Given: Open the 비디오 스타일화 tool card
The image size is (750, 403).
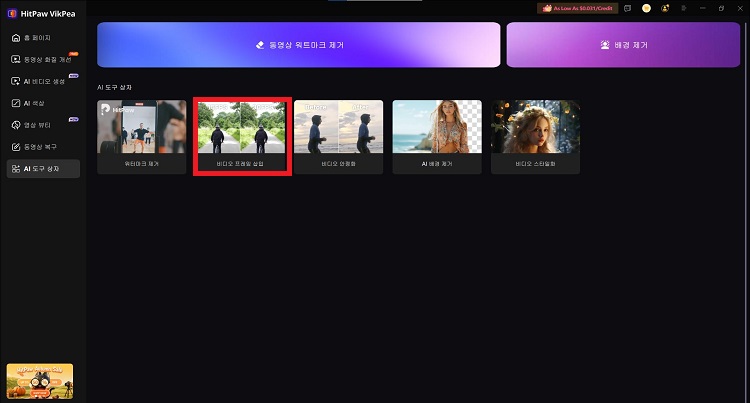Looking at the screenshot, I should (x=535, y=137).
